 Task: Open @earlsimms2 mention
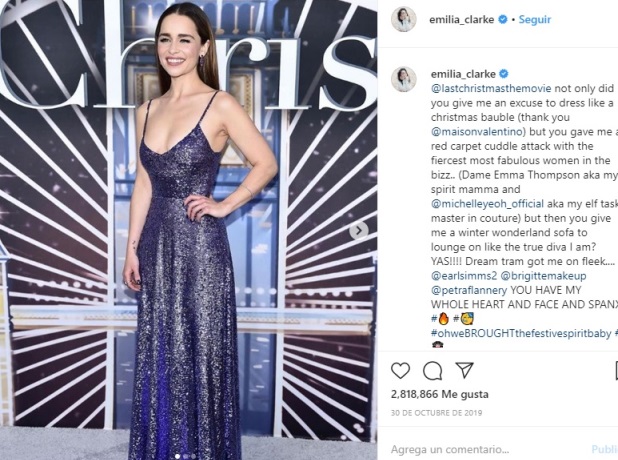pyautogui.click(x=464, y=276)
